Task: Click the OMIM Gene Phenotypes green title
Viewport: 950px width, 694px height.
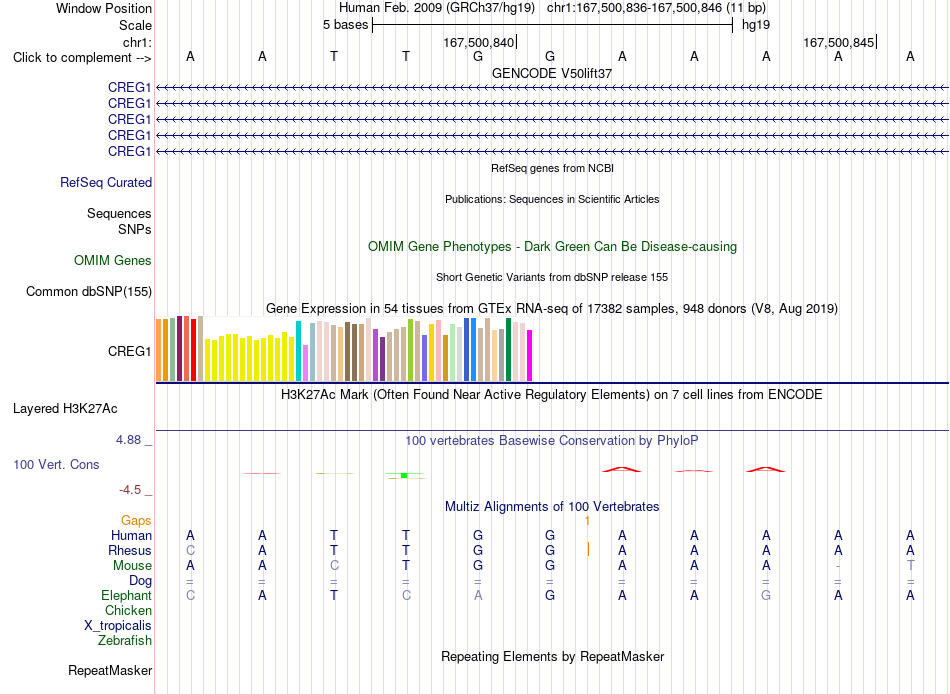Action: click(553, 247)
